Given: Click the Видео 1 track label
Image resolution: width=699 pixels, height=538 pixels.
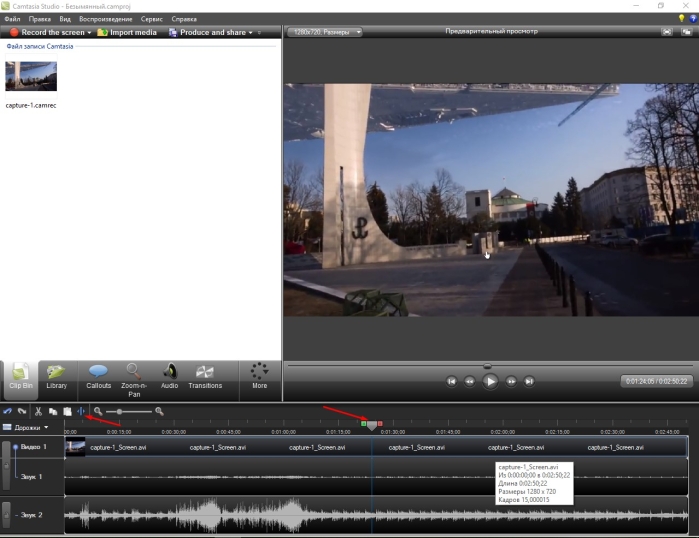Looking at the screenshot, I should coord(33,447).
